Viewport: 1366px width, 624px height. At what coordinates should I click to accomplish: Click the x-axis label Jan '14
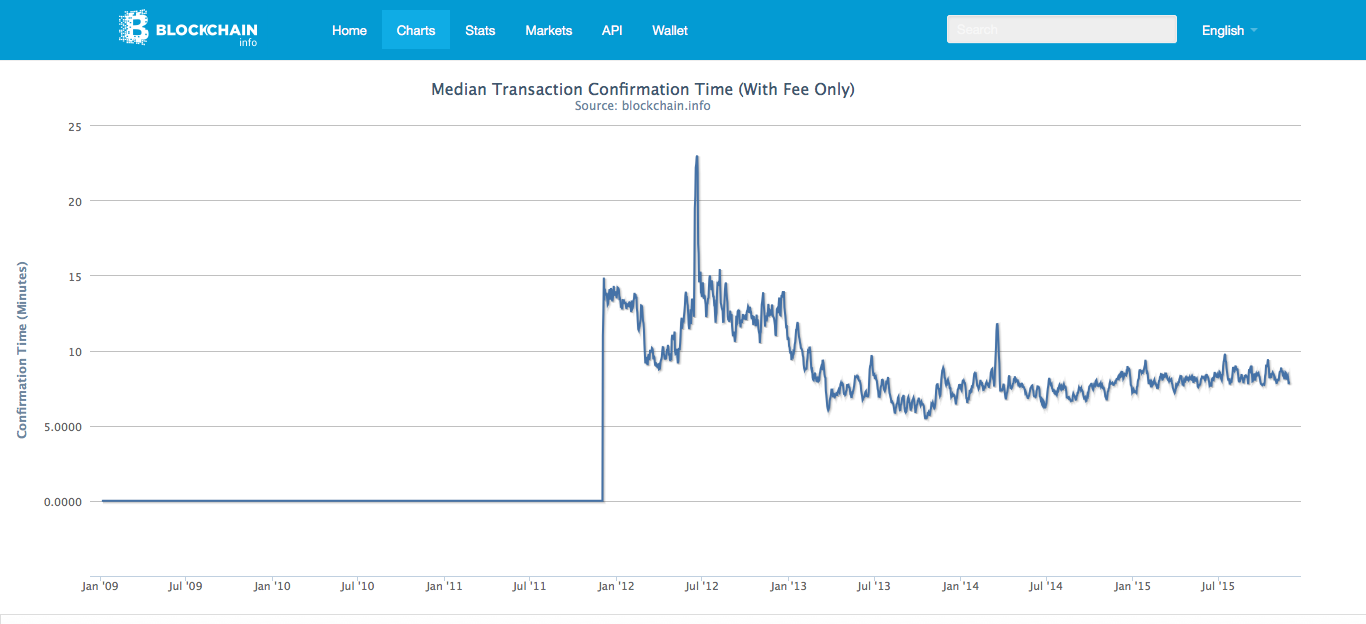(961, 586)
